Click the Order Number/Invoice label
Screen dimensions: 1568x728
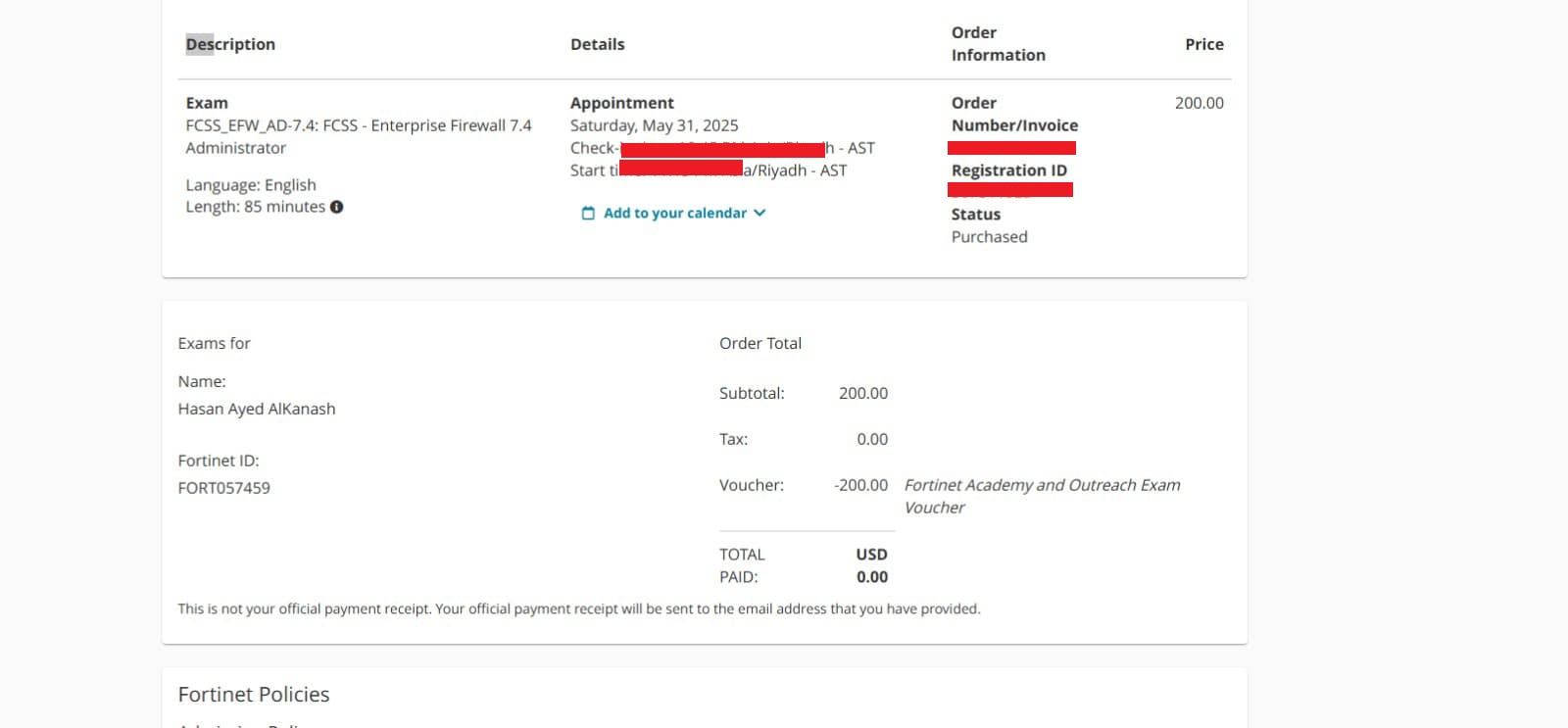tap(1014, 115)
